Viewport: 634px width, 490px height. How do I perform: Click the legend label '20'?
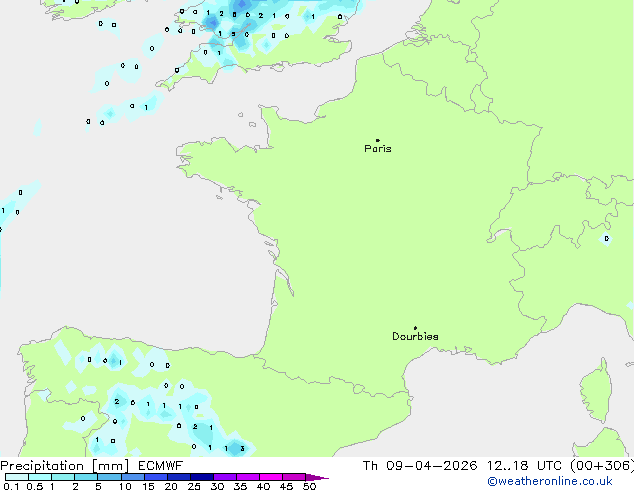point(171,486)
